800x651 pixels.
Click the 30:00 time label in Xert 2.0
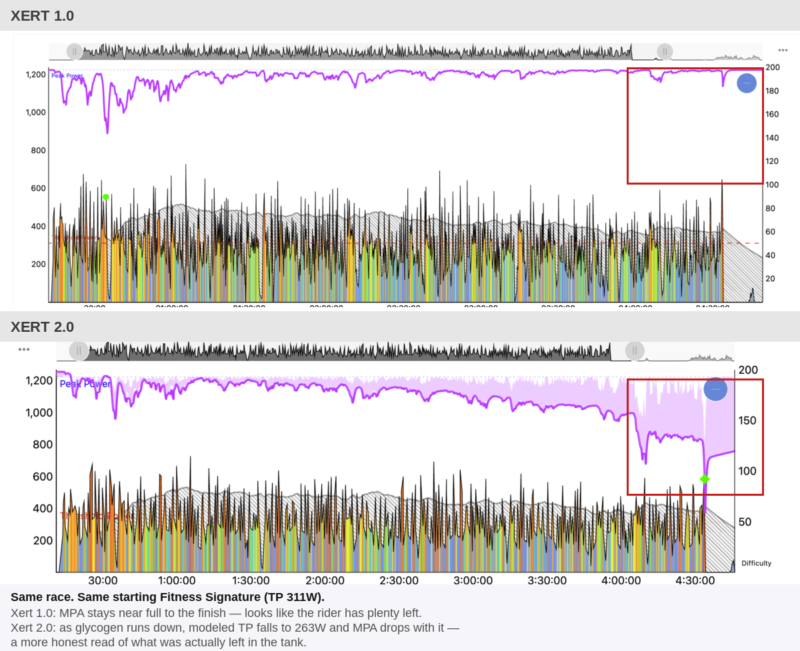103,580
